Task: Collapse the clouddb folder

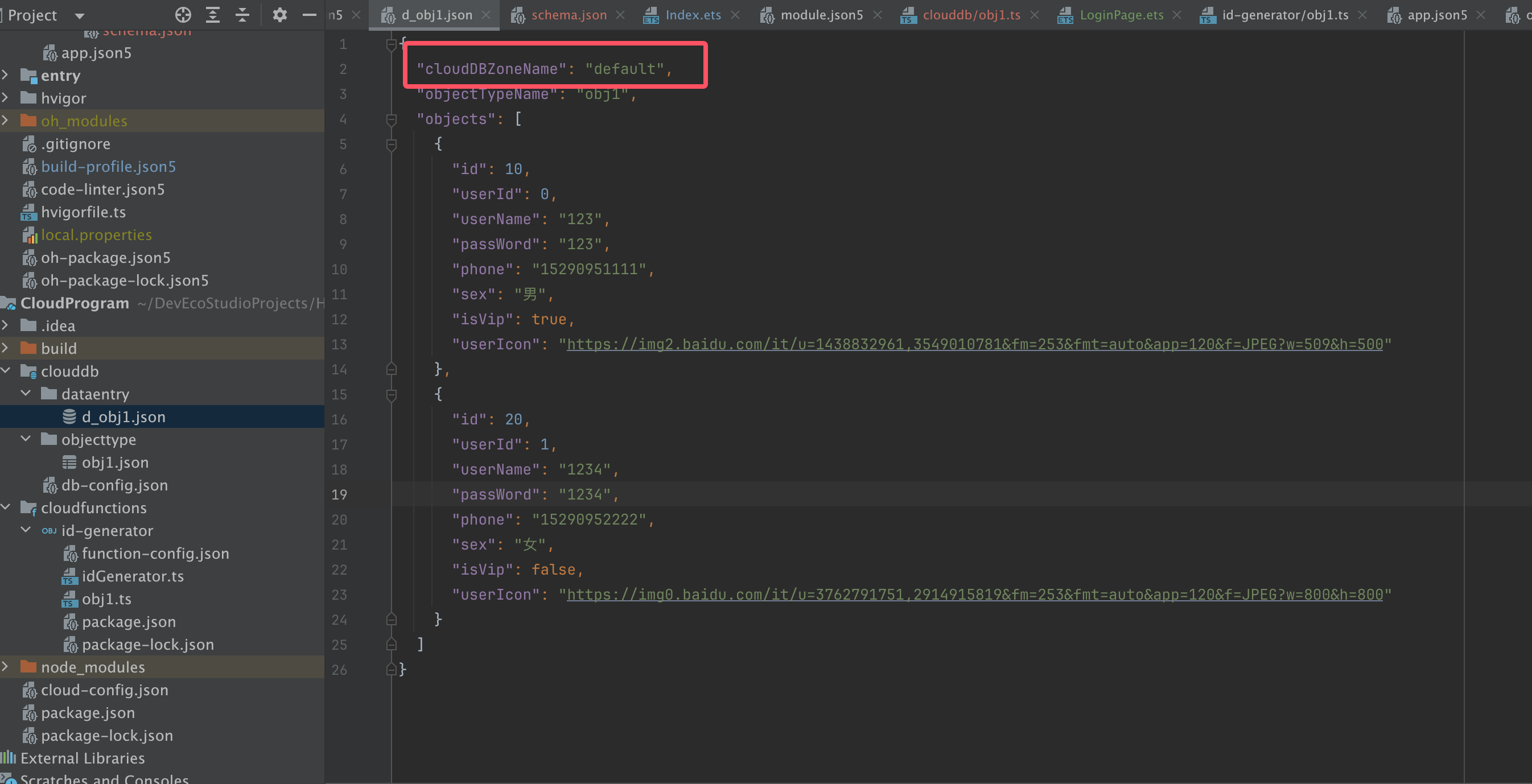Action: click(5, 371)
